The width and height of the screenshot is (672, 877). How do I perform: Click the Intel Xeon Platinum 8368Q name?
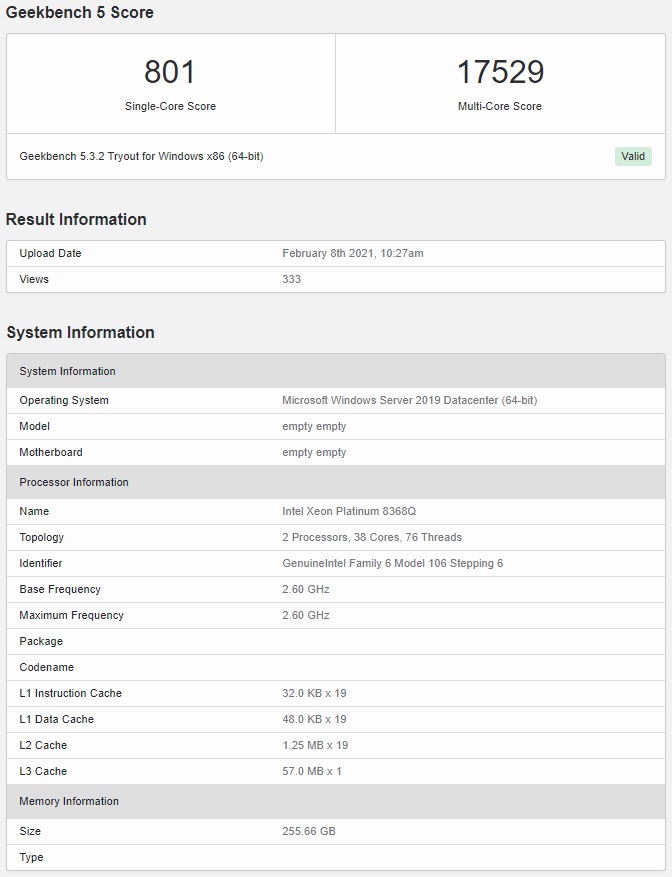pyautogui.click(x=349, y=511)
